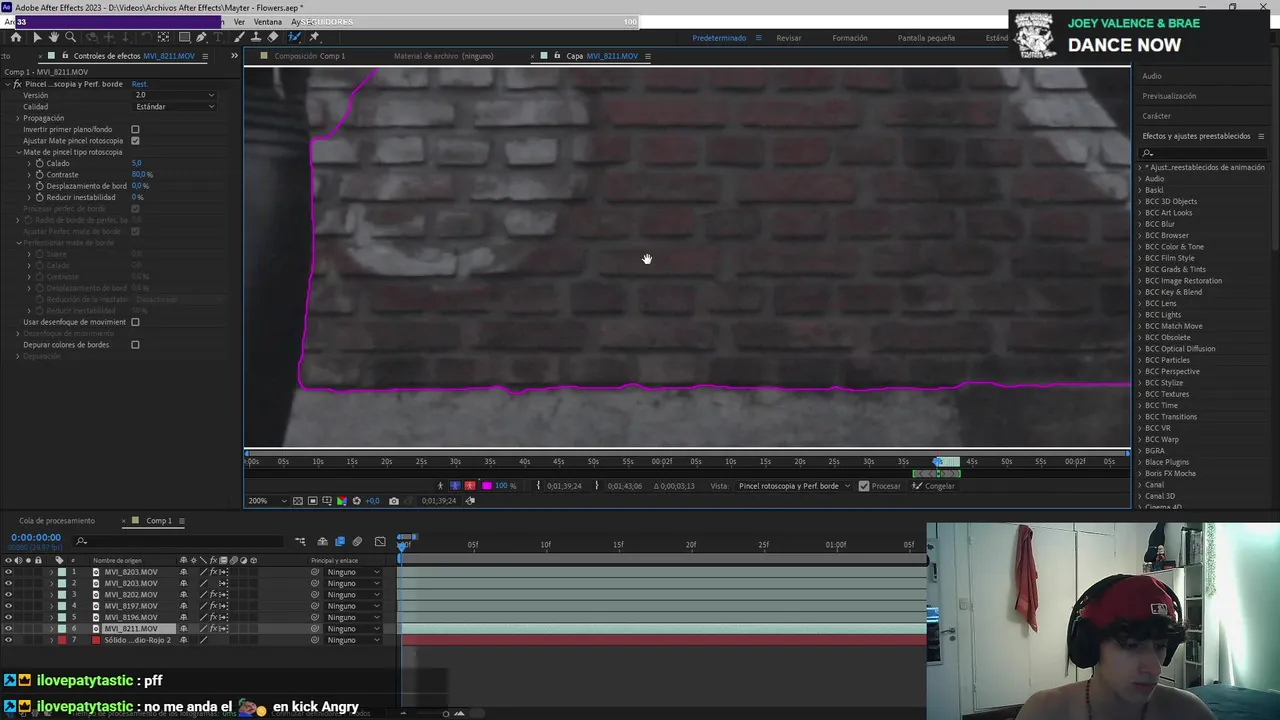The image size is (1280, 720).
Task: Open the 200% magnification dropdown
Action: click(266, 501)
